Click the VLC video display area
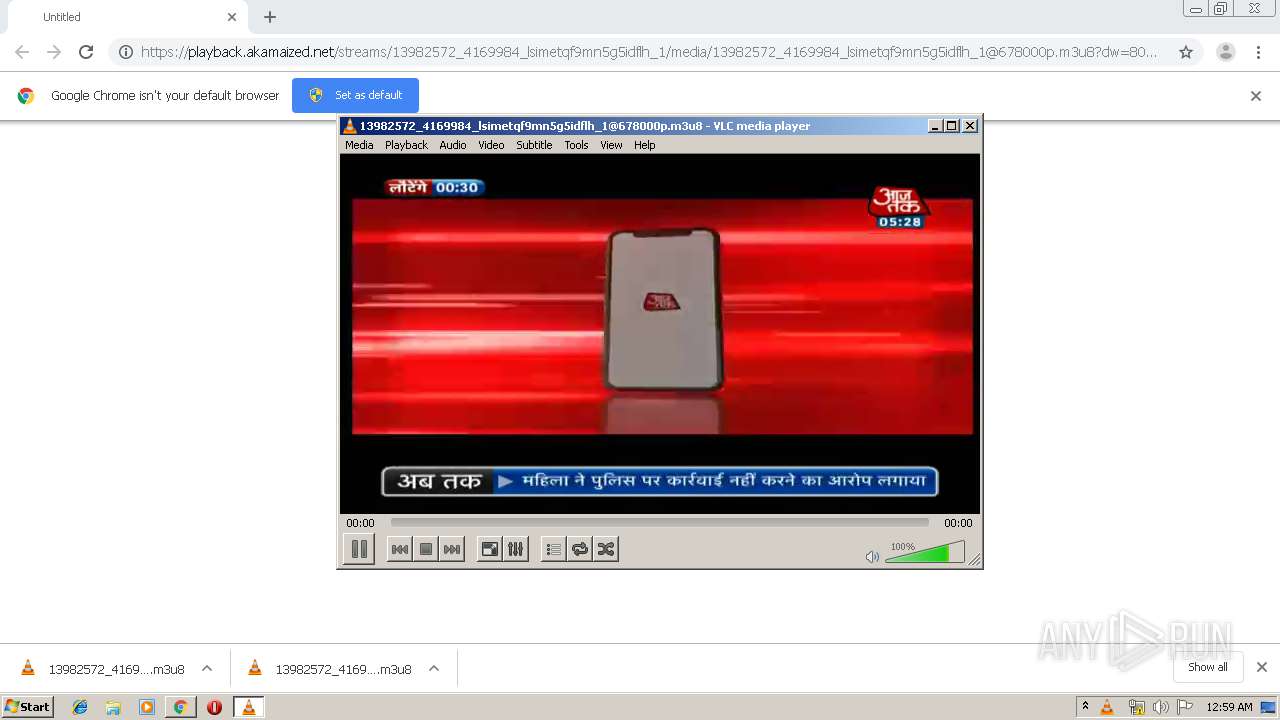Screen dimensions: 1280x720 (x=660, y=334)
